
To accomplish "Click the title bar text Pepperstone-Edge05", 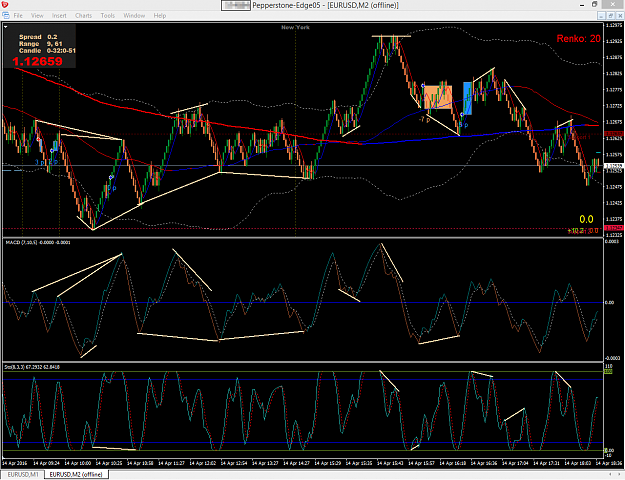I will click(x=286, y=5).
